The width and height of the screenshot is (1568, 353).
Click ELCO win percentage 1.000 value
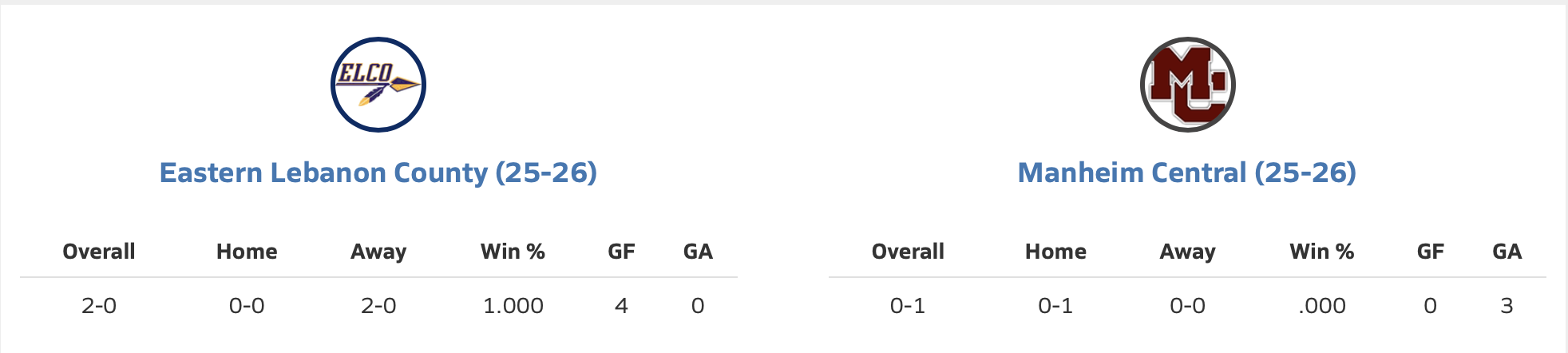(x=513, y=306)
